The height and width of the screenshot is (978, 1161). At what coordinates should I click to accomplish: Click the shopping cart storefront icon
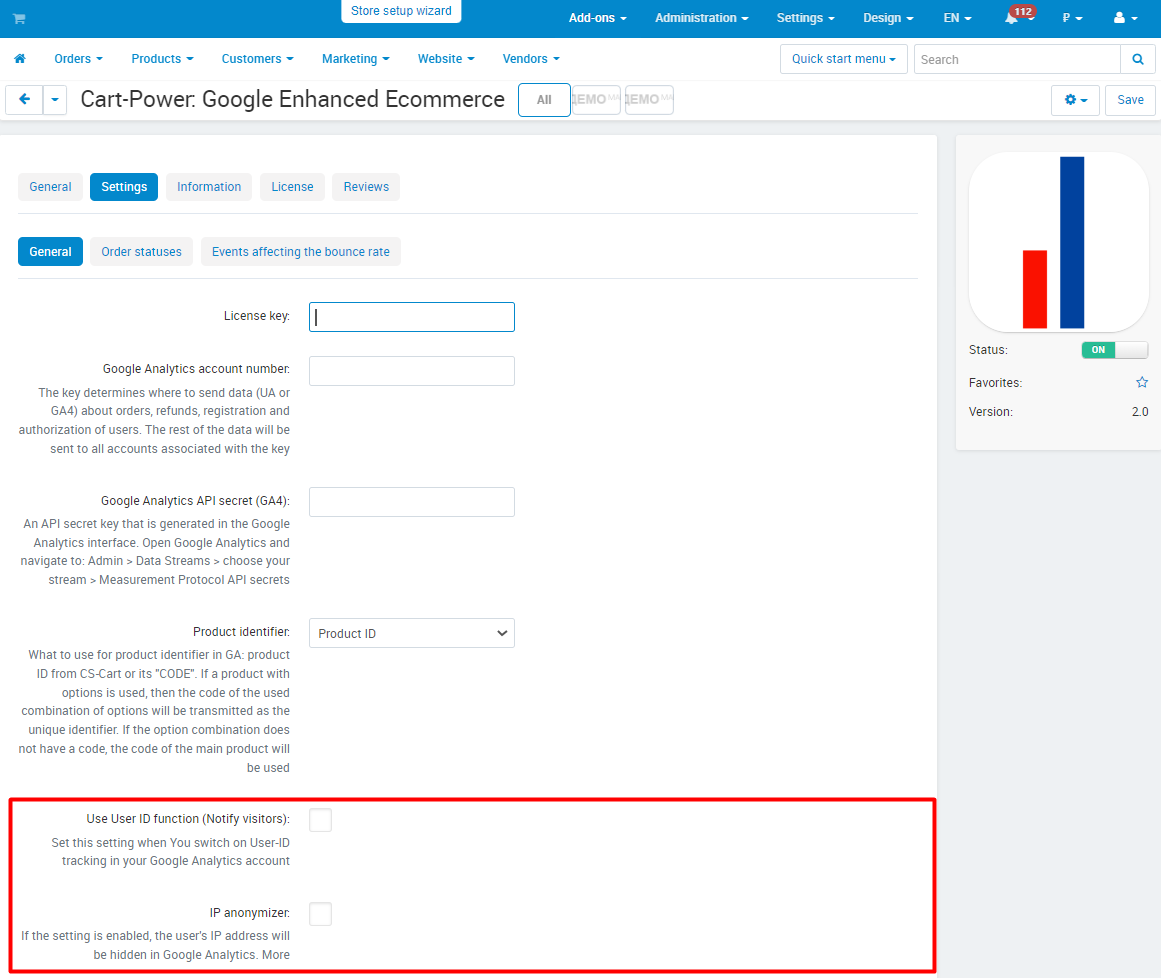coord(19,19)
